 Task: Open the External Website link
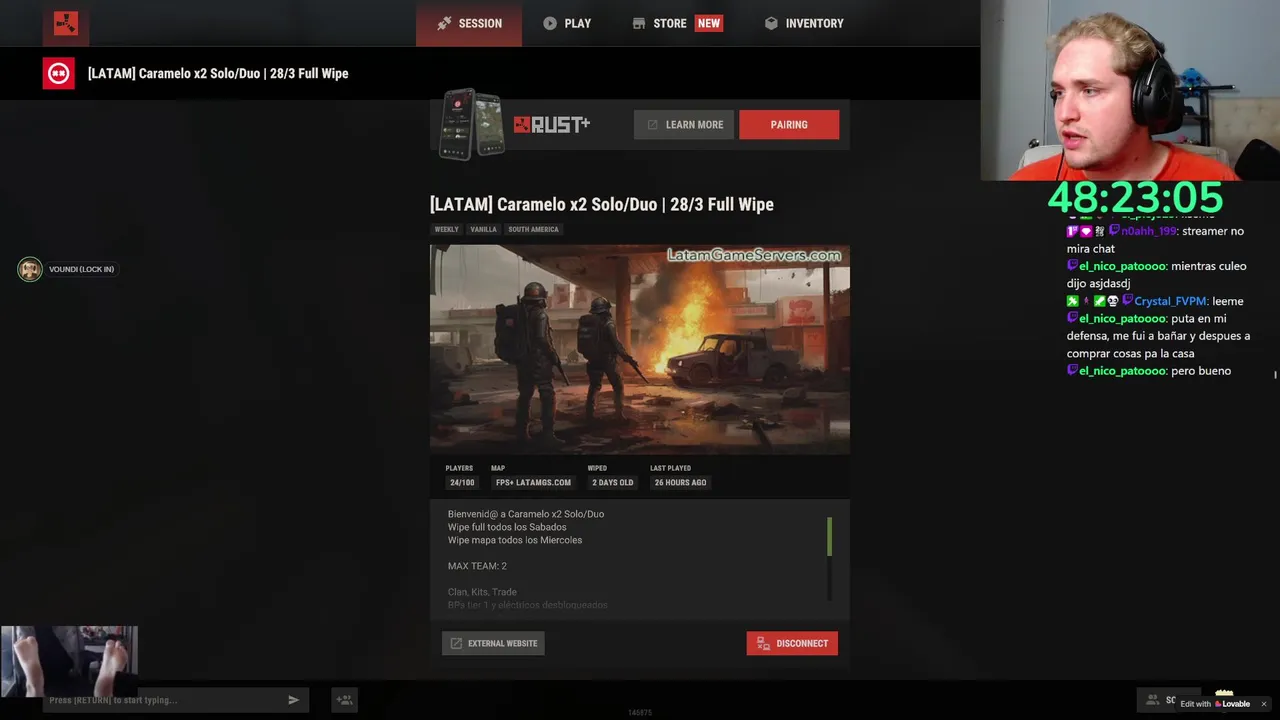pos(493,643)
